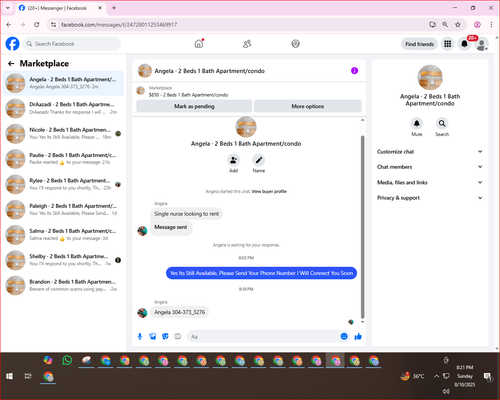
Task: Open the Facebook menu grid icon
Action: point(448,44)
